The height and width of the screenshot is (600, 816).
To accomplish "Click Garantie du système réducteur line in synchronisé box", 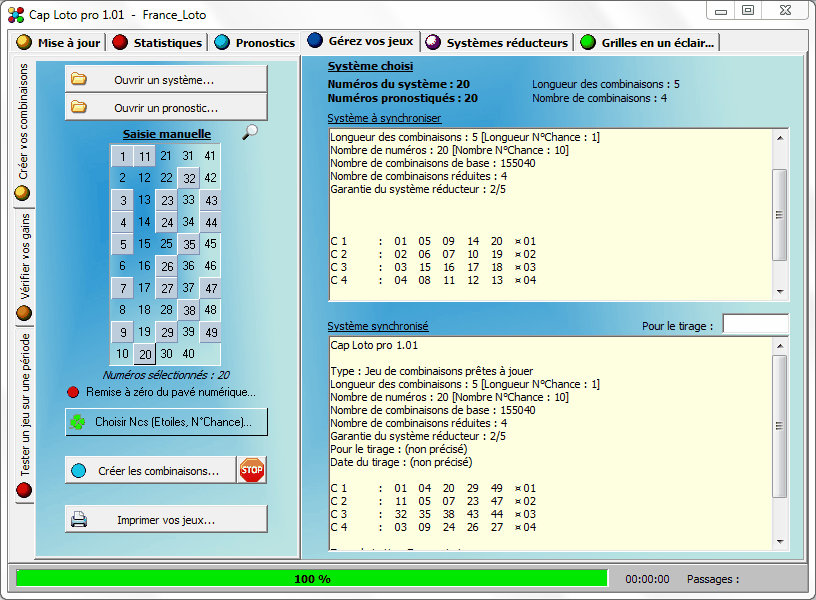I will pyautogui.click(x=418, y=436).
